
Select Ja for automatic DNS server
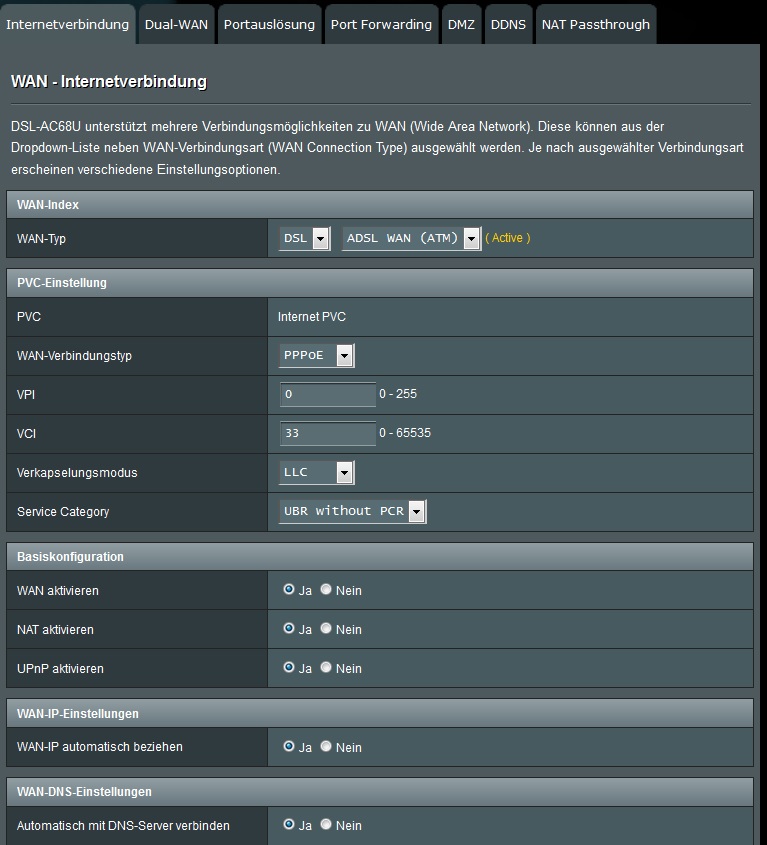tap(289, 824)
